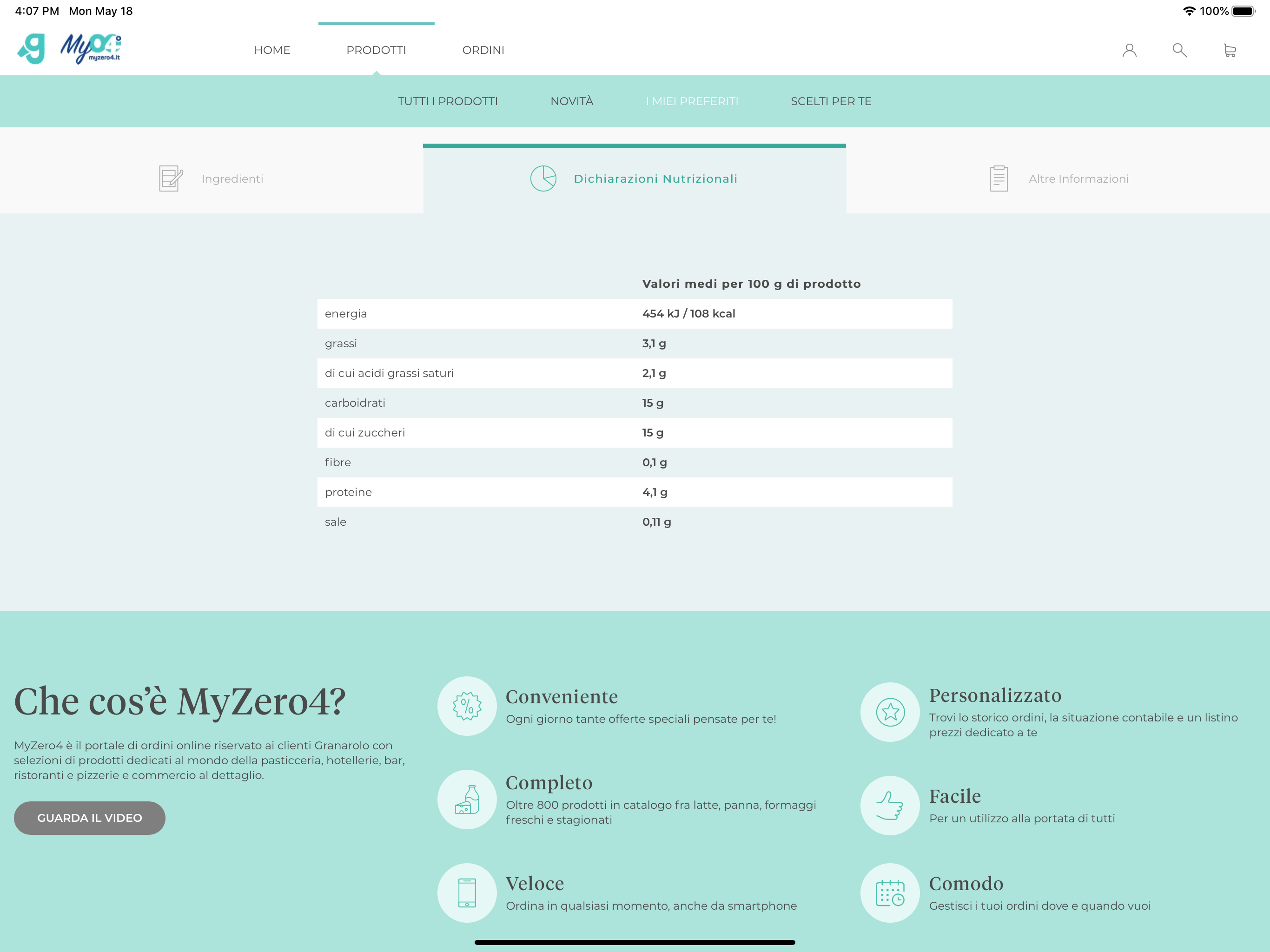Switch to Altre Informazioni tab
The image size is (1270, 952).
point(1058,178)
